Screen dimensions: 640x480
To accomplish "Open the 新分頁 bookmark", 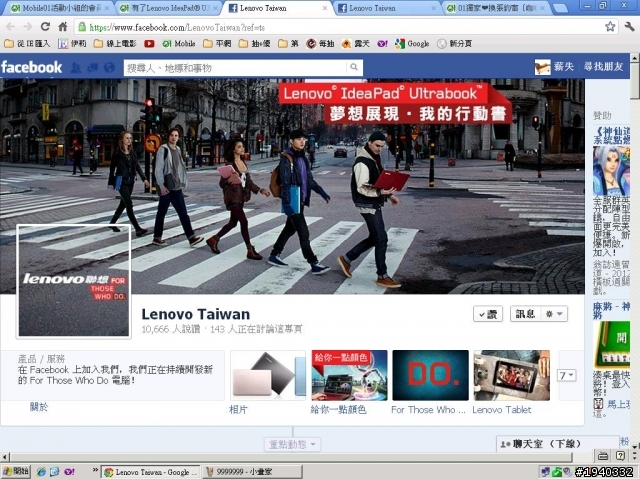I will coord(454,44).
